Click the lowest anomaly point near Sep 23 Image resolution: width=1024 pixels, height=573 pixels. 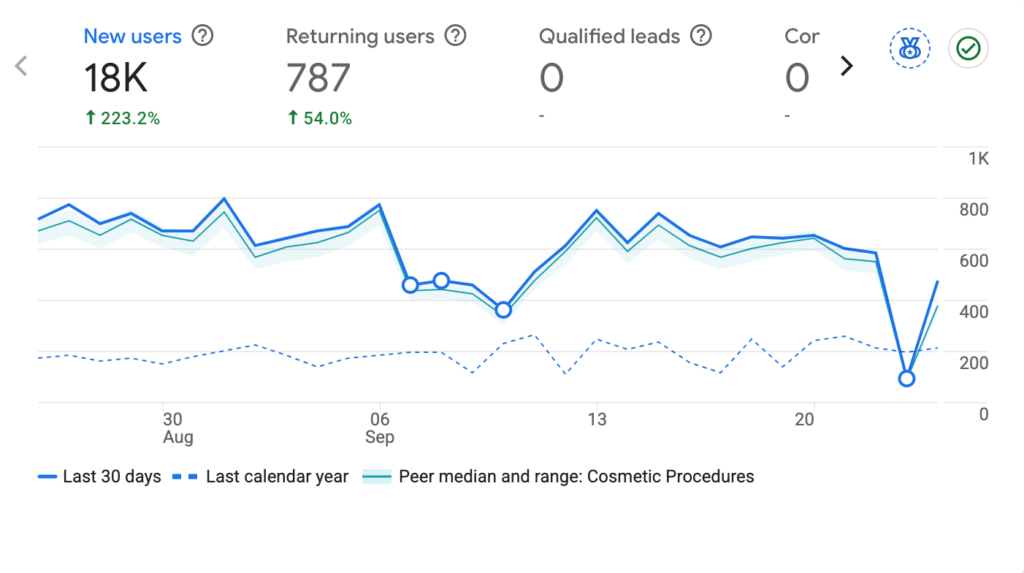coord(906,378)
